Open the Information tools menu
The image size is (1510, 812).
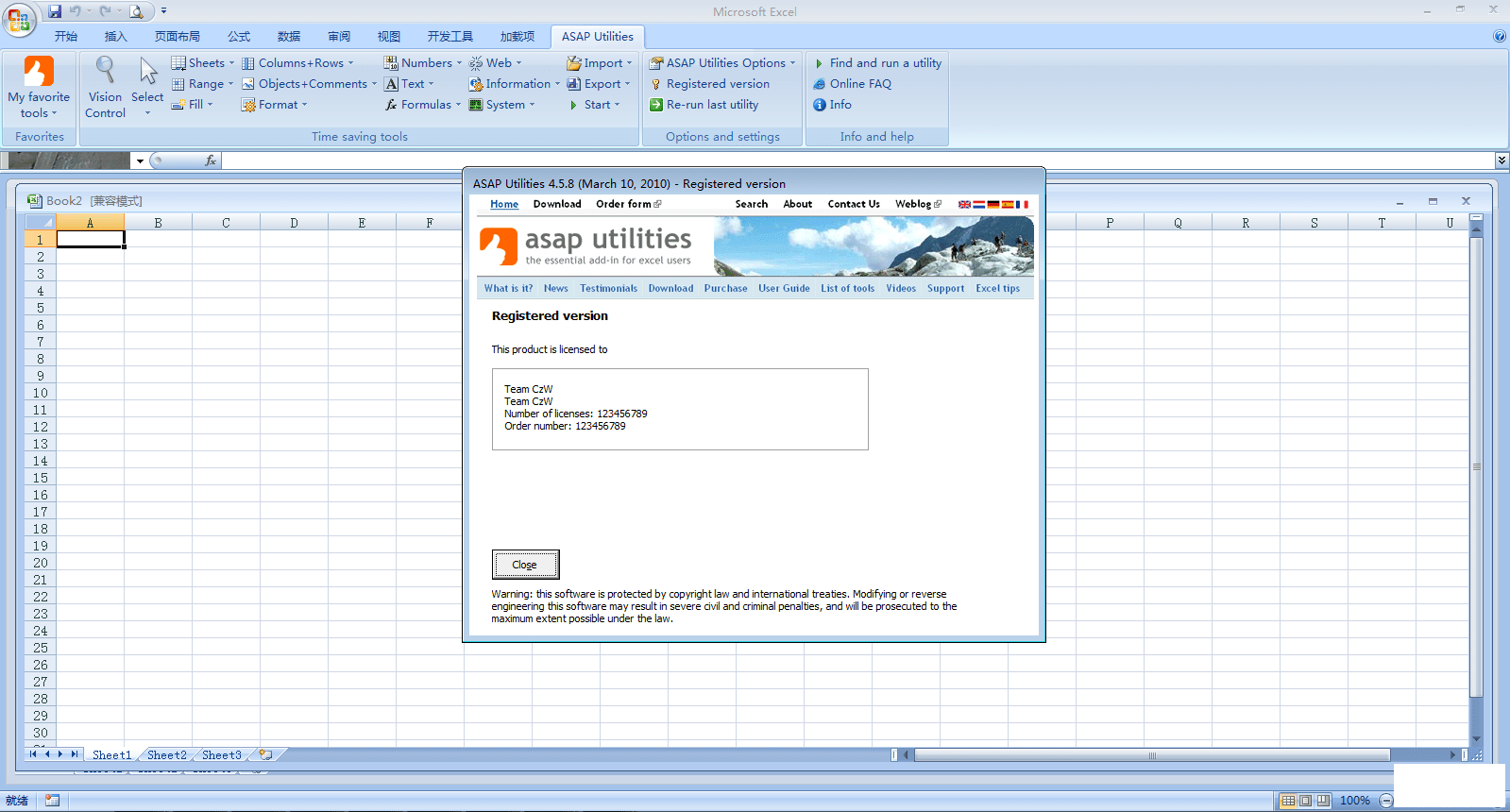515,84
